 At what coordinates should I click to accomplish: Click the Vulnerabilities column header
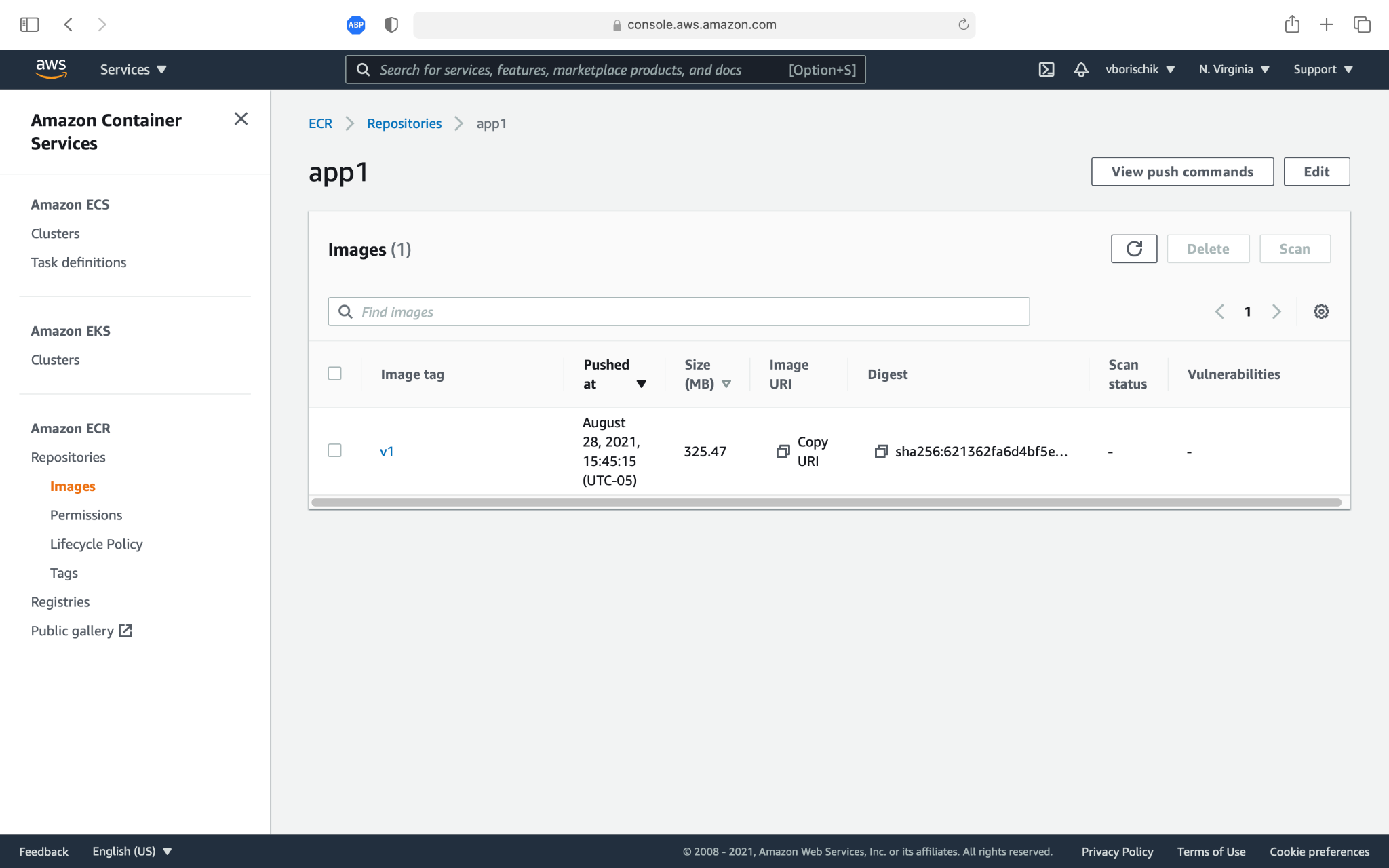point(1234,374)
